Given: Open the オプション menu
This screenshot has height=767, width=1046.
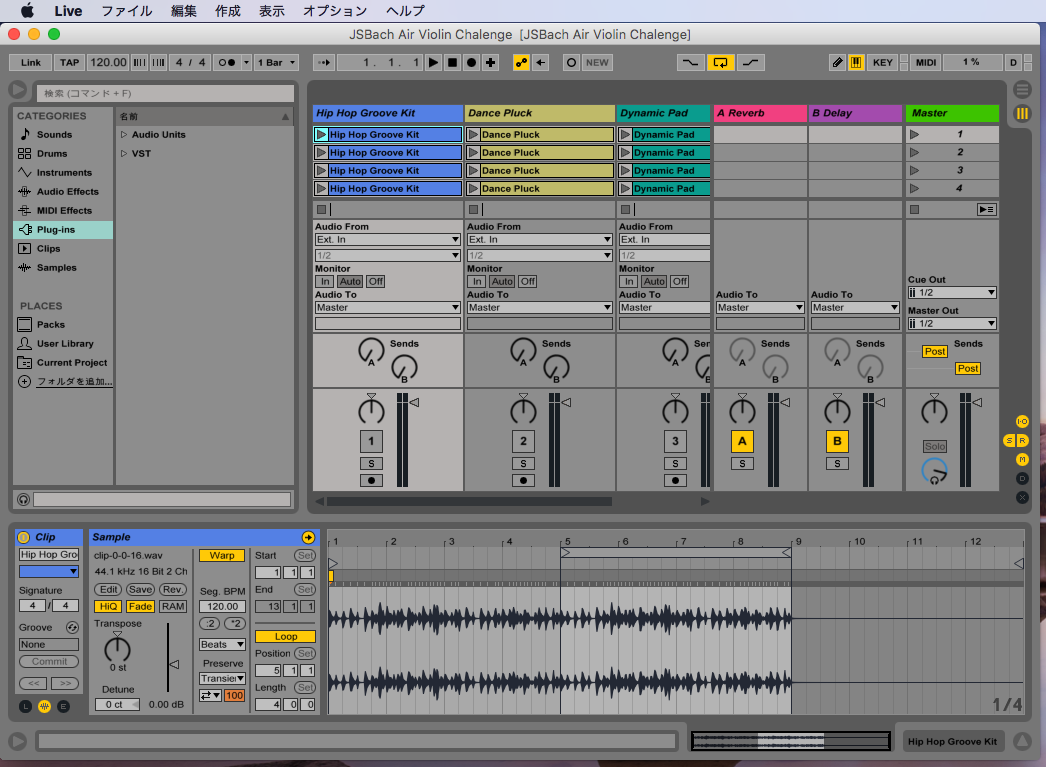Looking at the screenshot, I should click(x=335, y=11).
